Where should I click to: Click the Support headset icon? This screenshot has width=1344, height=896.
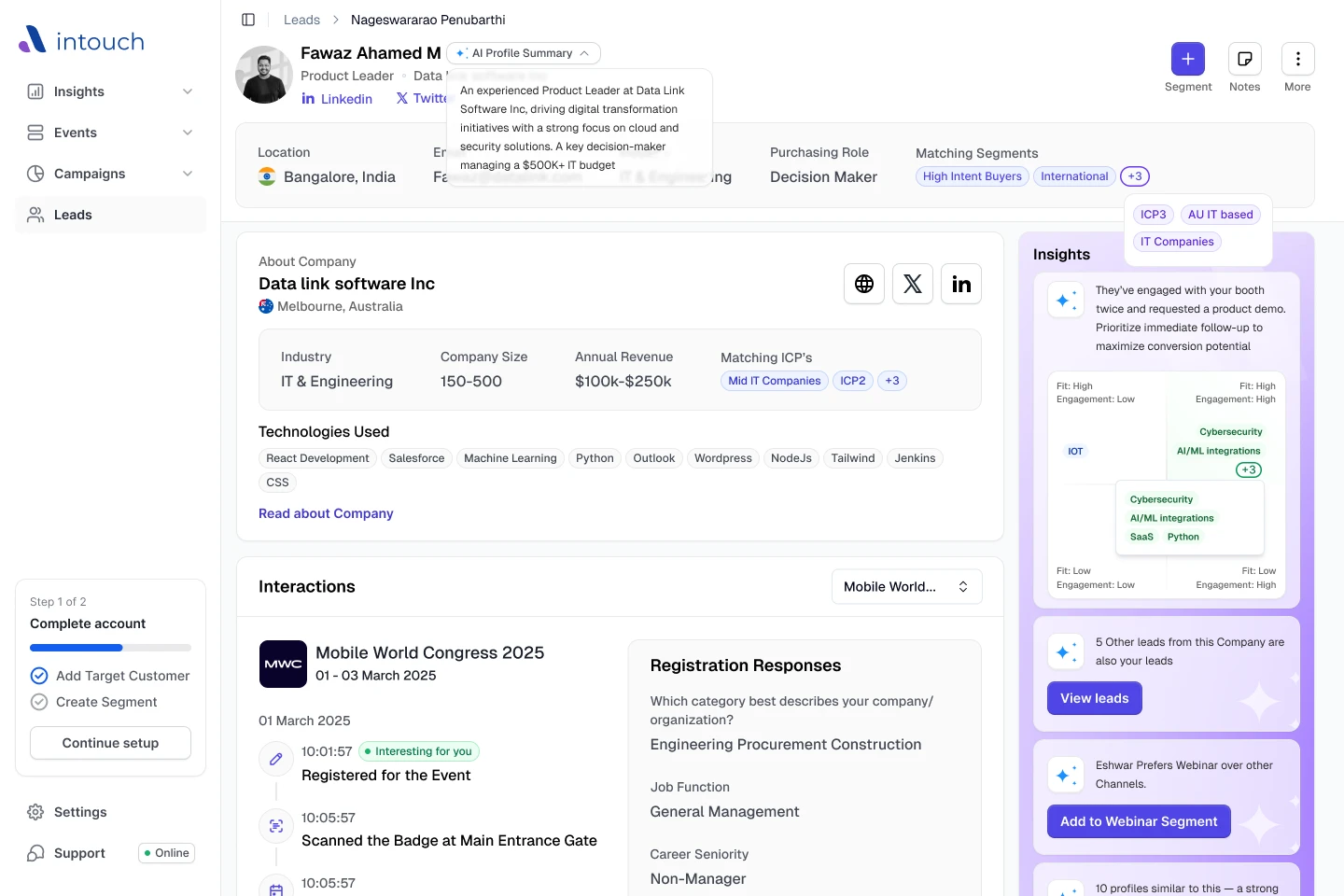pyautogui.click(x=35, y=853)
